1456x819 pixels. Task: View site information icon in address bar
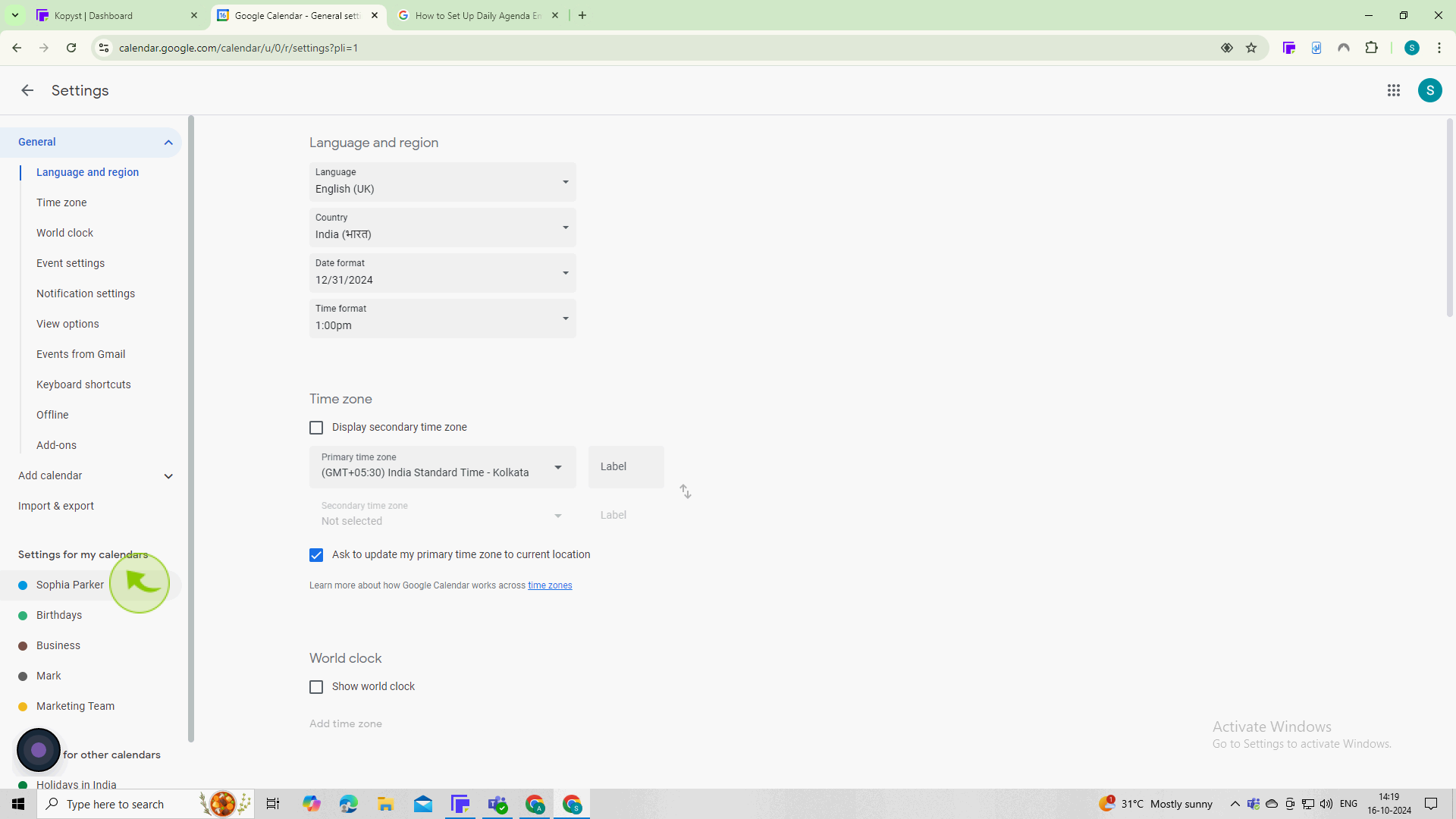[x=104, y=48]
